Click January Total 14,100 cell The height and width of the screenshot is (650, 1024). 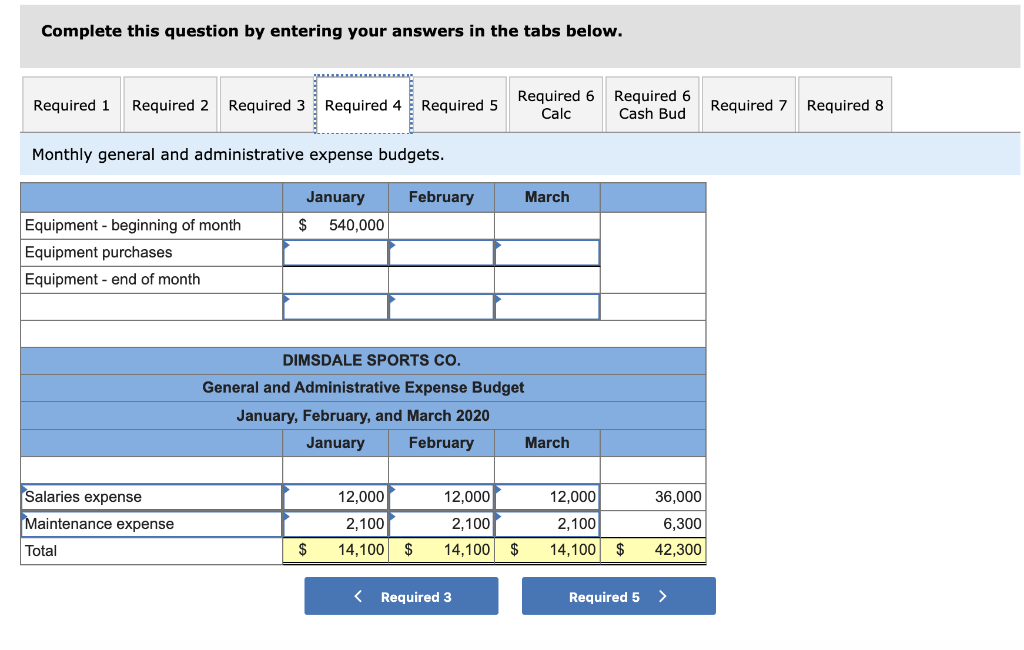click(x=336, y=551)
